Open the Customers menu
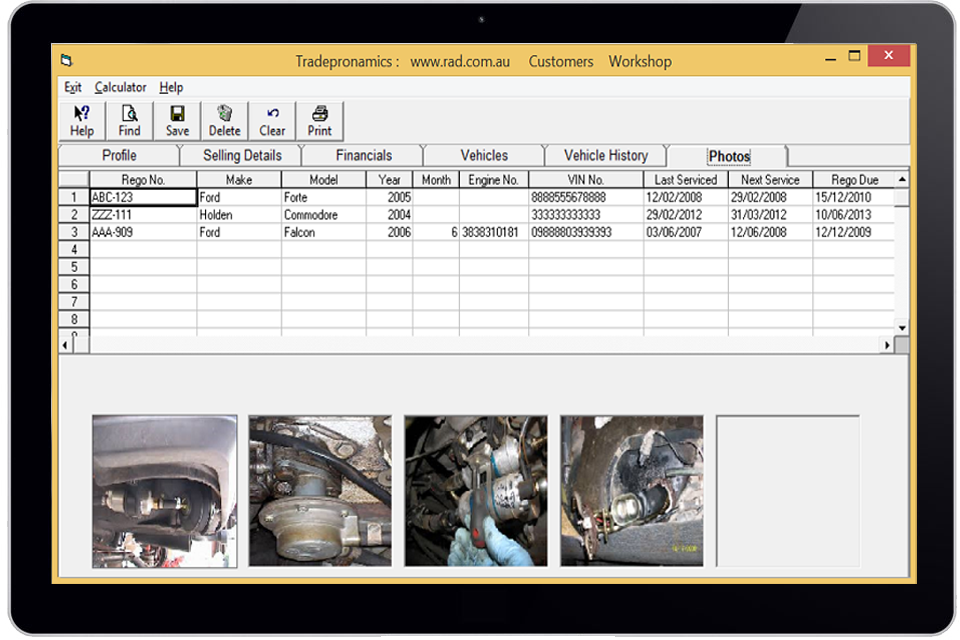 561,61
